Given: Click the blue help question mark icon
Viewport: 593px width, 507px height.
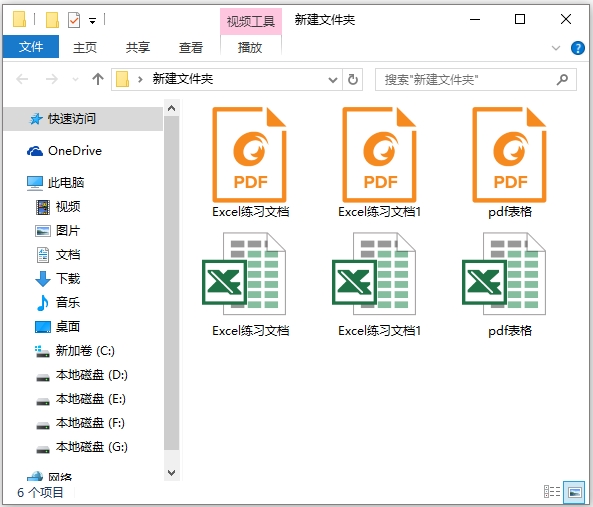Looking at the screenshot, I should tap(577, 48).
